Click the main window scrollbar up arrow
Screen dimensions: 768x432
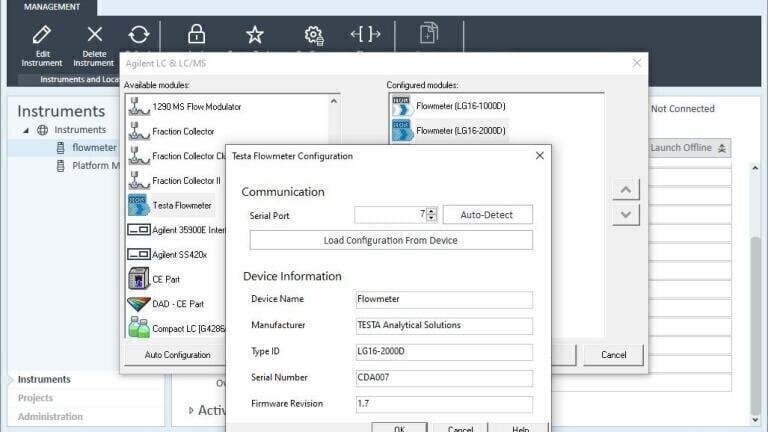pyautogui.click(x=755, y=168)
